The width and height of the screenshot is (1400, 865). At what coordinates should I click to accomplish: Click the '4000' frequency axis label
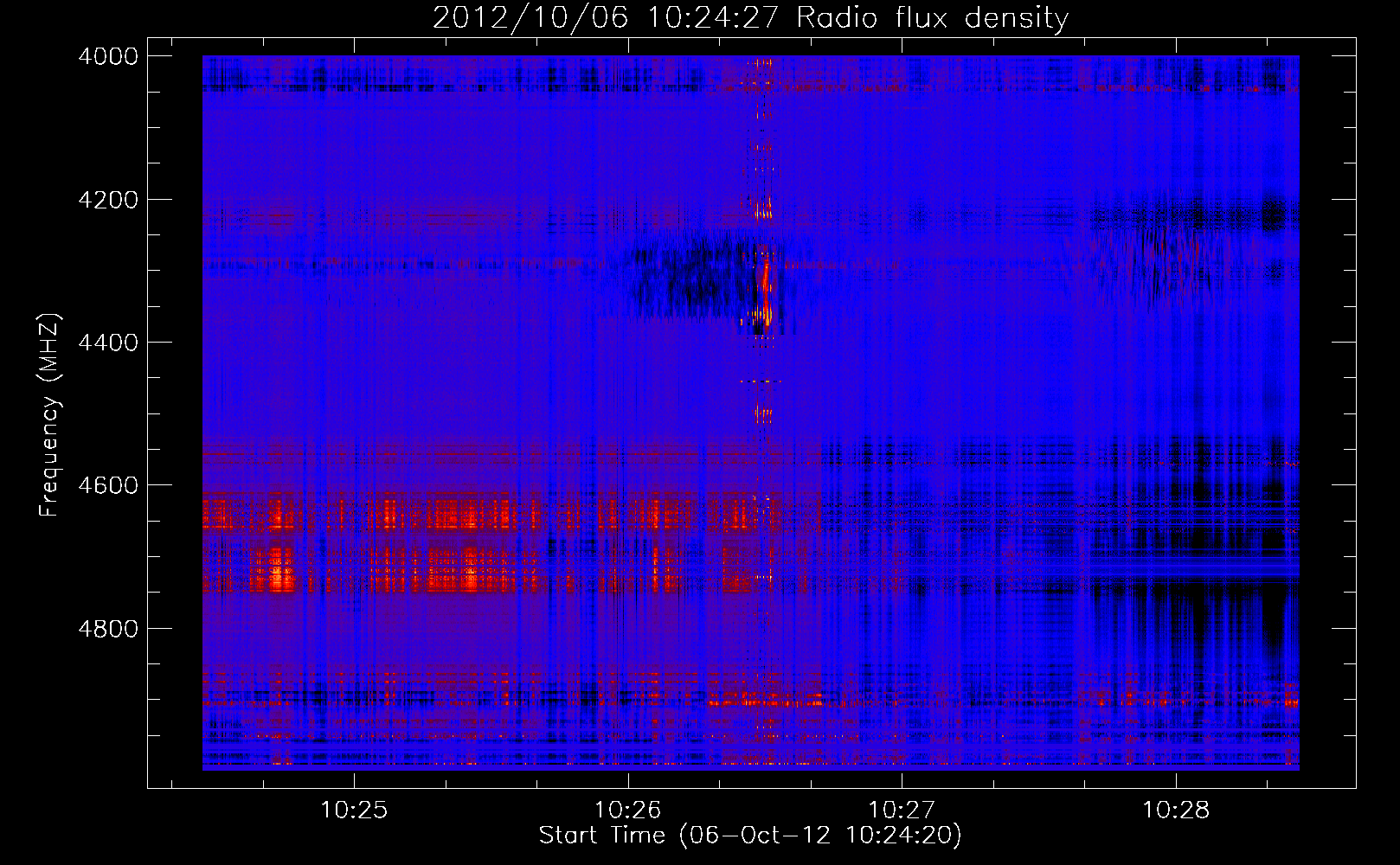pyautogui.click(x=108, y=56)
